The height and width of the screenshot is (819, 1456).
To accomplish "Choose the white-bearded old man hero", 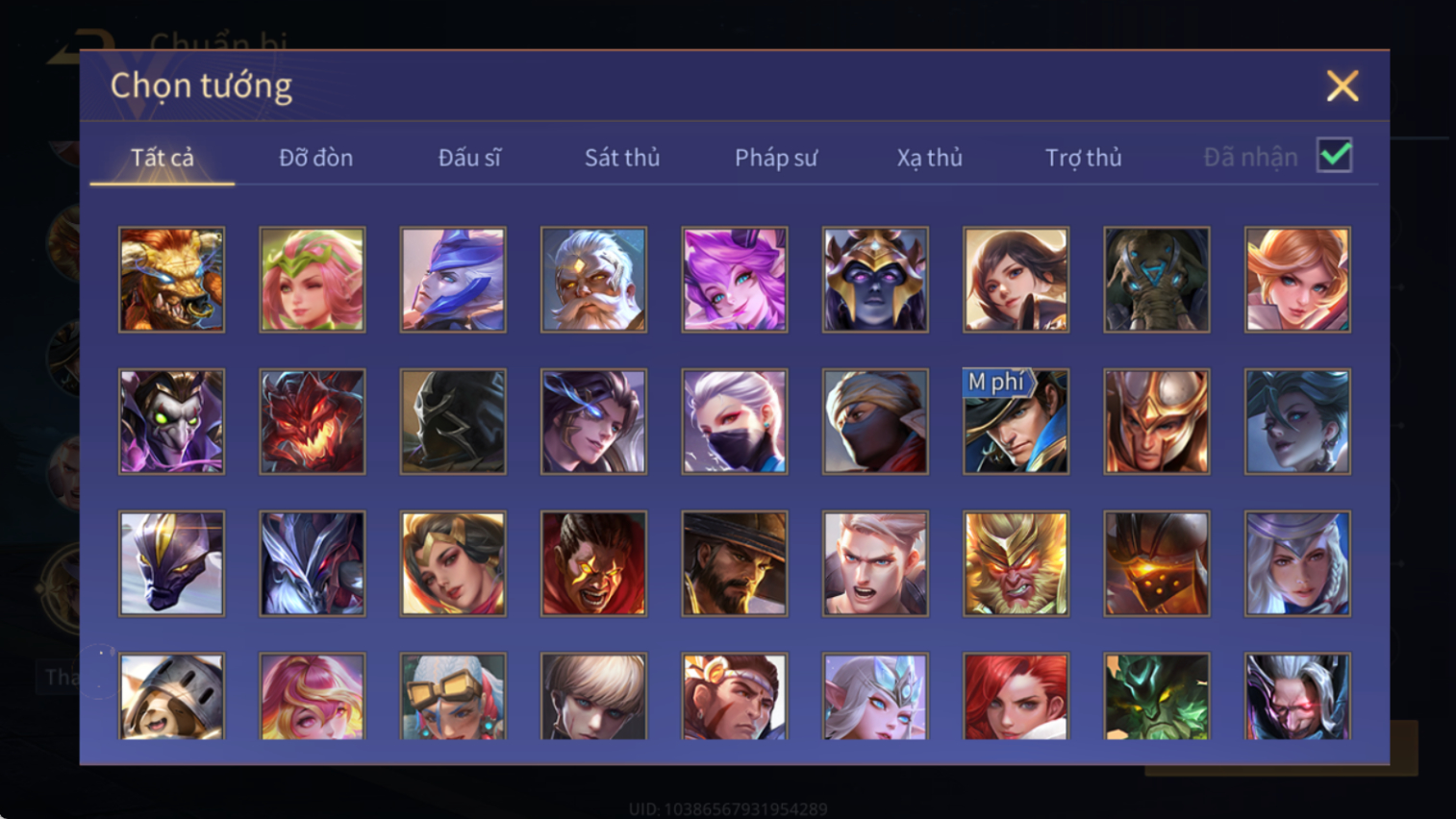I will point(593,280).
